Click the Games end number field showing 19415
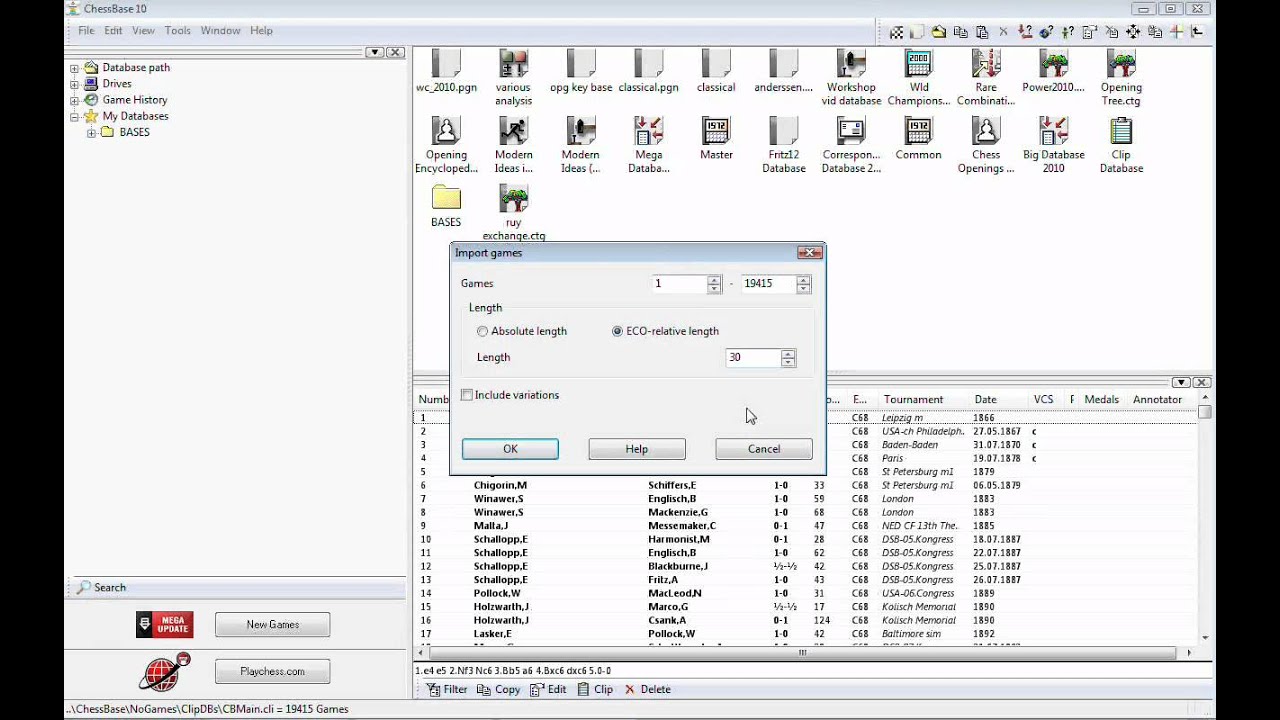Viewport: 1280px width, 720px height. 768,284
